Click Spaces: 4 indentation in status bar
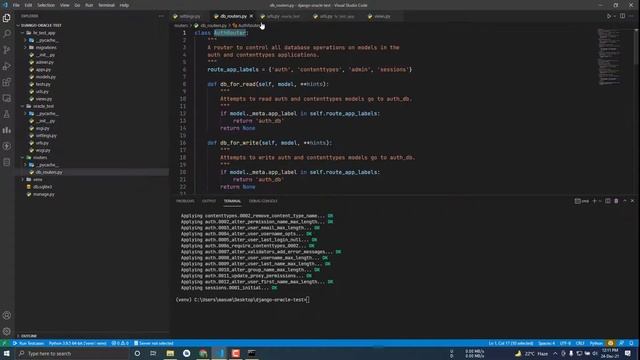Image resolution: width=640 pixels, height=360 pixels. coord(547,343)
